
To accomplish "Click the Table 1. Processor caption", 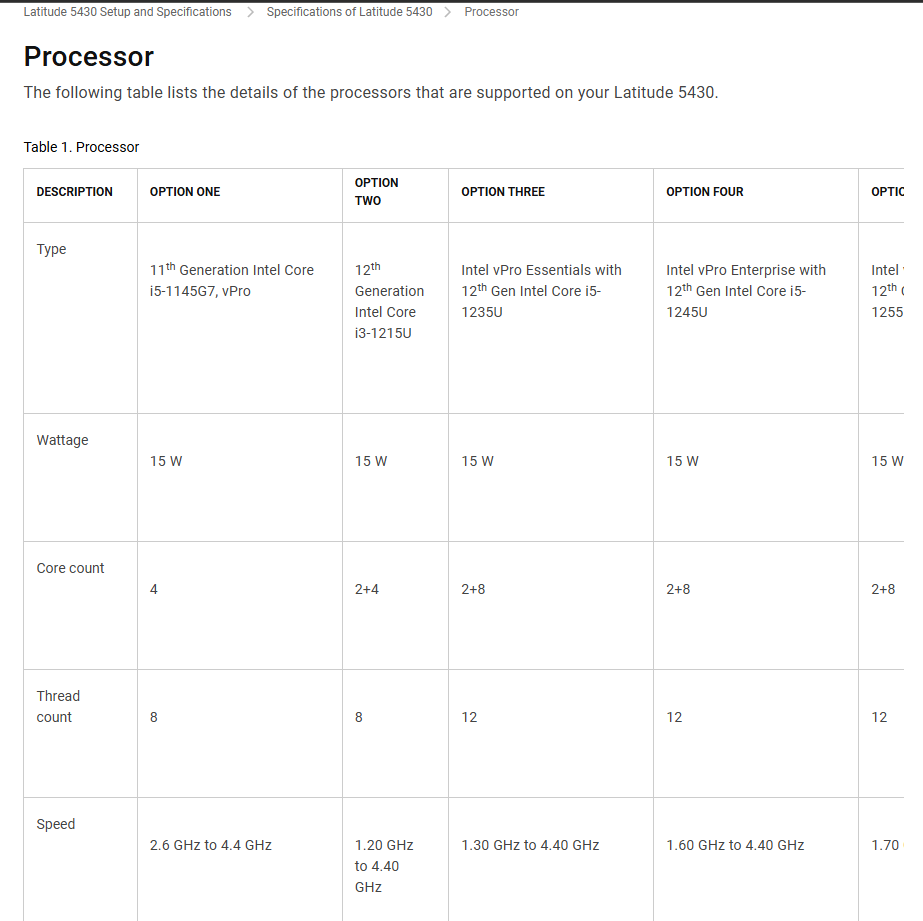I will [81, 147].
